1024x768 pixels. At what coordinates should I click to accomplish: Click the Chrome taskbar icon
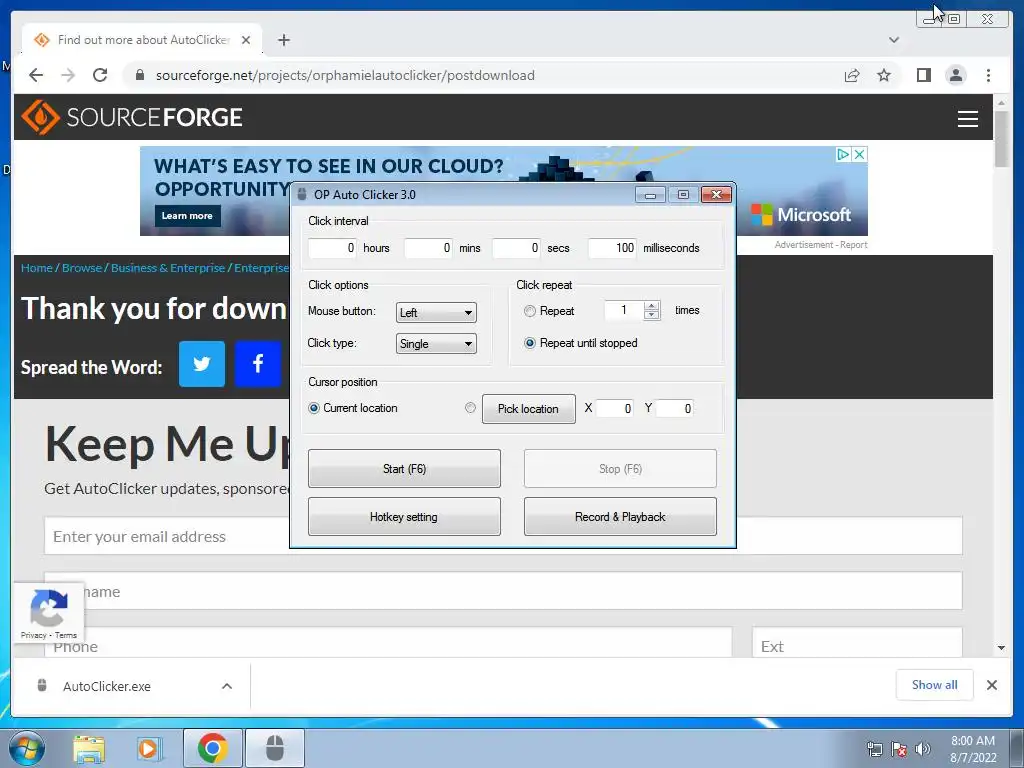[212, 748]
